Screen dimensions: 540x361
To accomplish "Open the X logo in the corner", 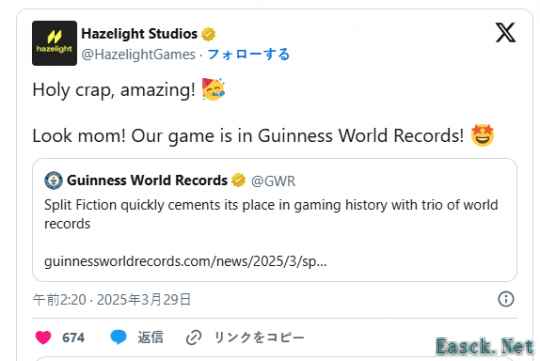I will click(x=506, y=33).
